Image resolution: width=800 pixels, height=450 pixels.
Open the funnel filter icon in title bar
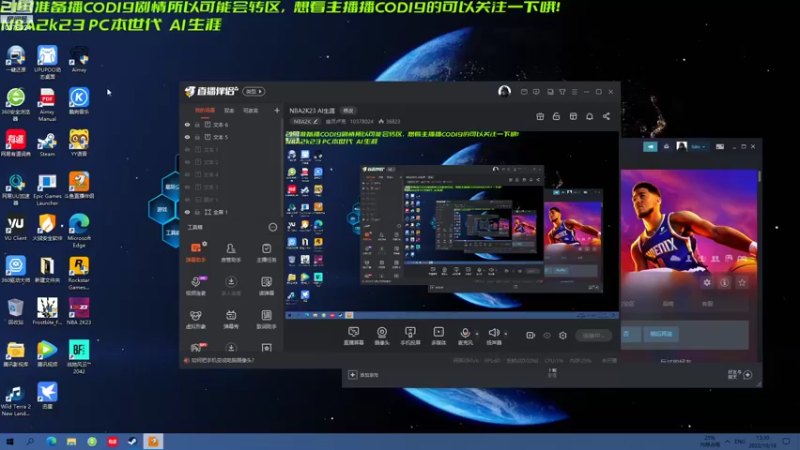click(x=562, y=92)
